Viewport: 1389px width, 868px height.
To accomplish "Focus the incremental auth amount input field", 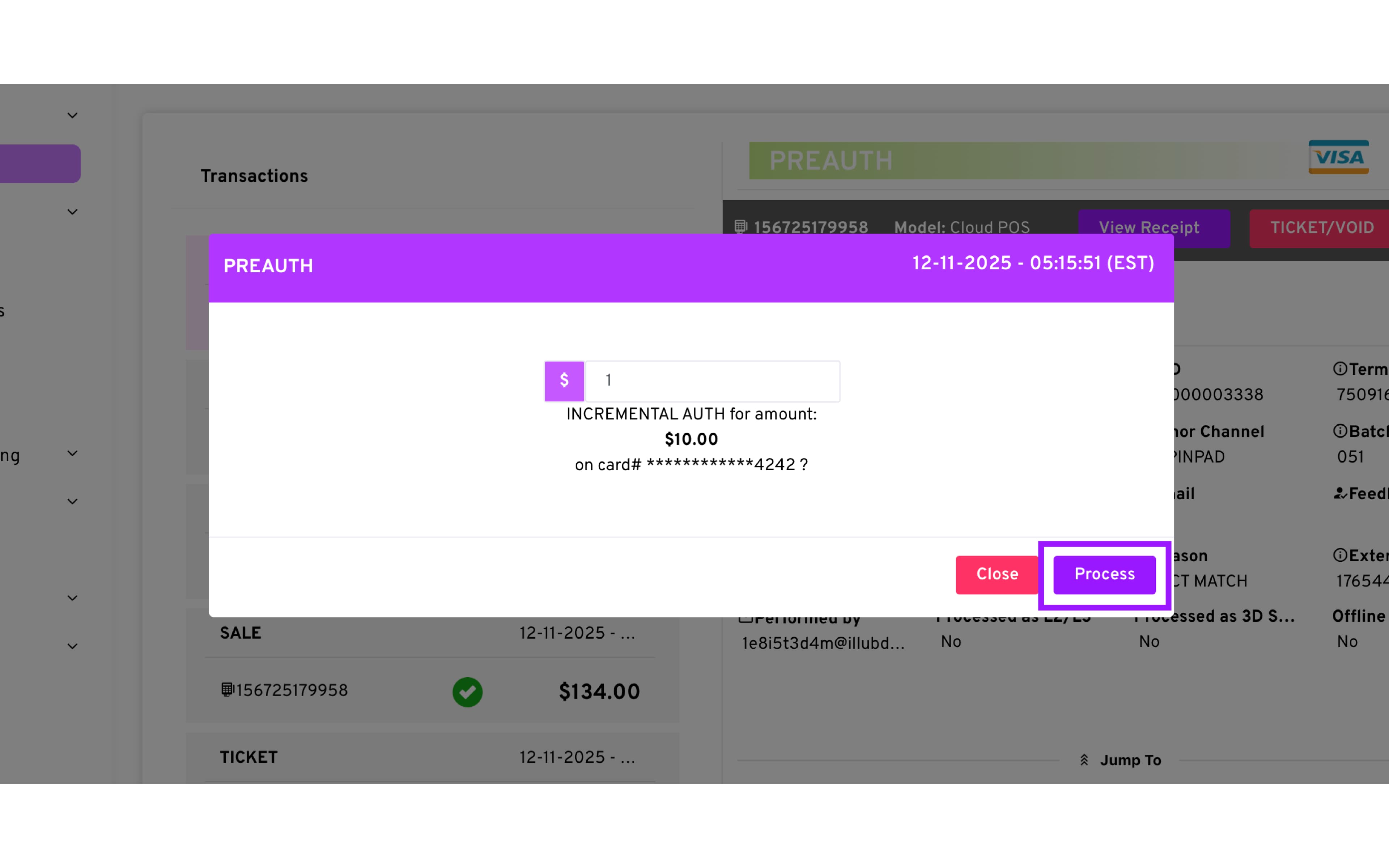I will point(712,380).
